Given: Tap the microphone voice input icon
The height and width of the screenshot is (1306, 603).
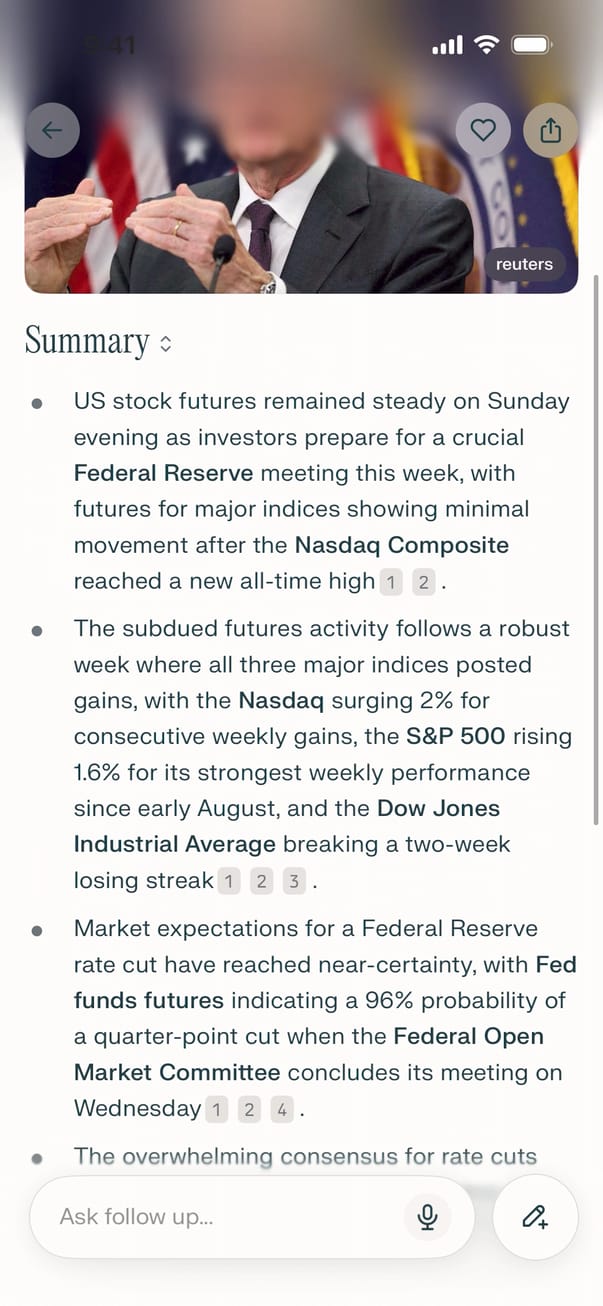Looking at the screenshot, I should coord(428,1216).
